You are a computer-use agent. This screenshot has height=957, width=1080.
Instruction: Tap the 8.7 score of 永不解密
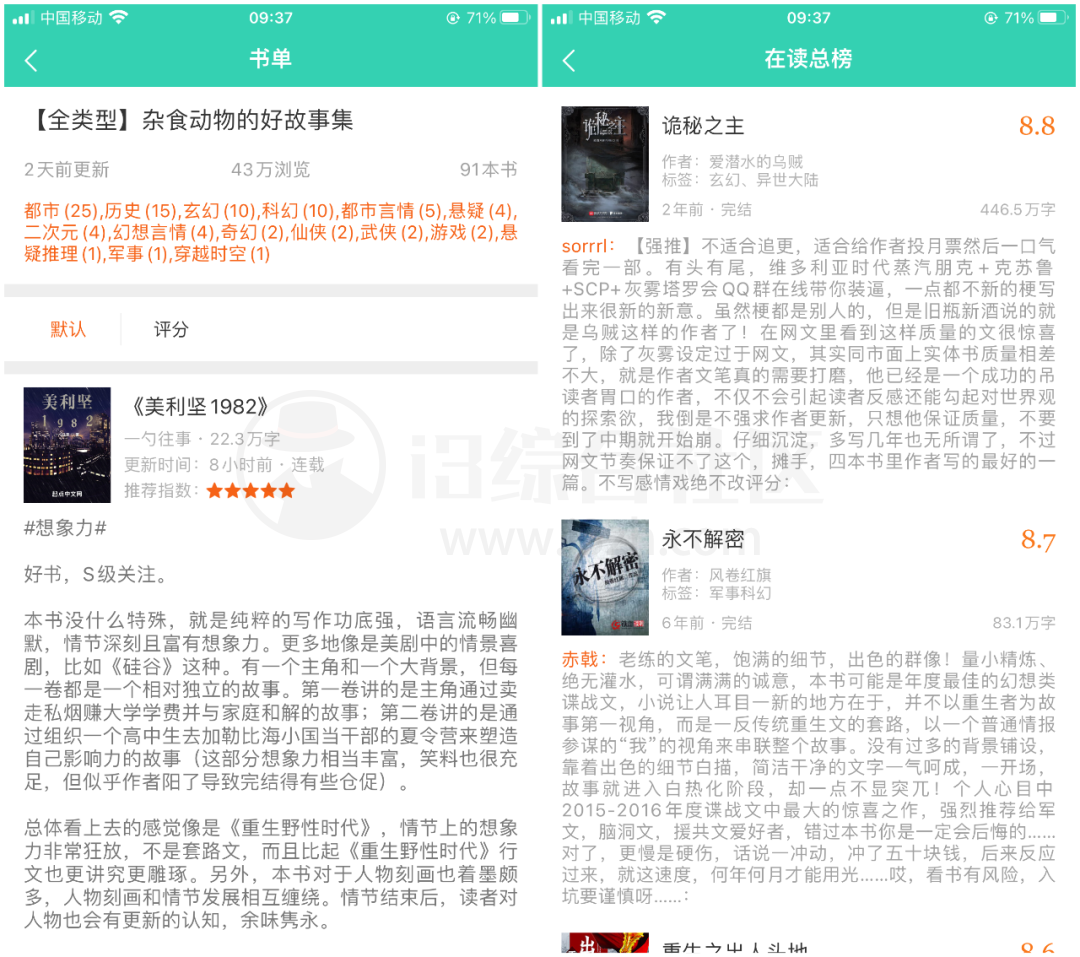coord(1037,540)
